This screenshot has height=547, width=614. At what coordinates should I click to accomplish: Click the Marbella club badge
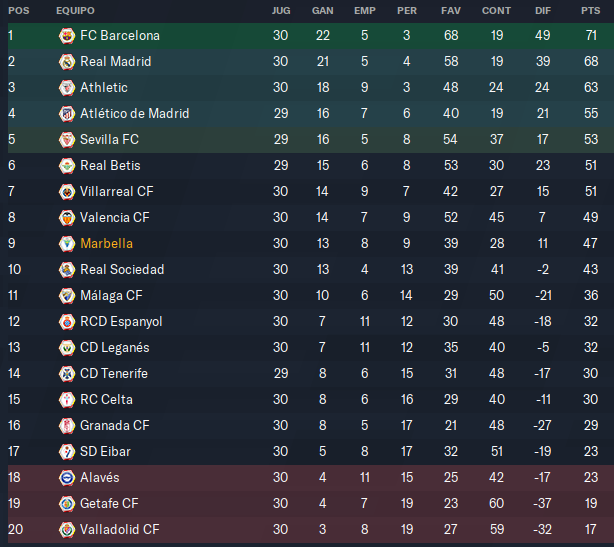point(67,244)
